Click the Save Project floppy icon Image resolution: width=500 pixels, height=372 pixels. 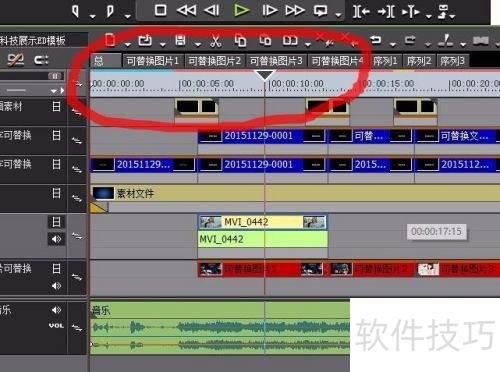coord(180,40)
